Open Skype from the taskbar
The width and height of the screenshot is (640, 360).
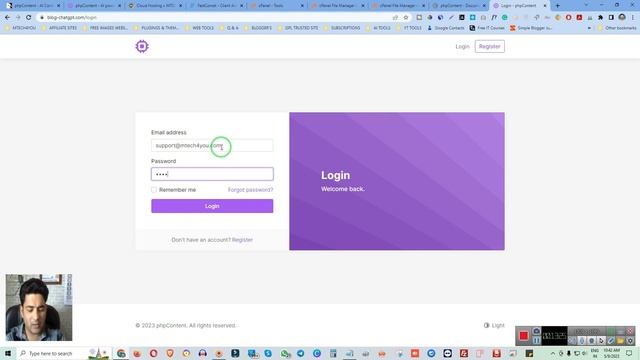[268, 353]
